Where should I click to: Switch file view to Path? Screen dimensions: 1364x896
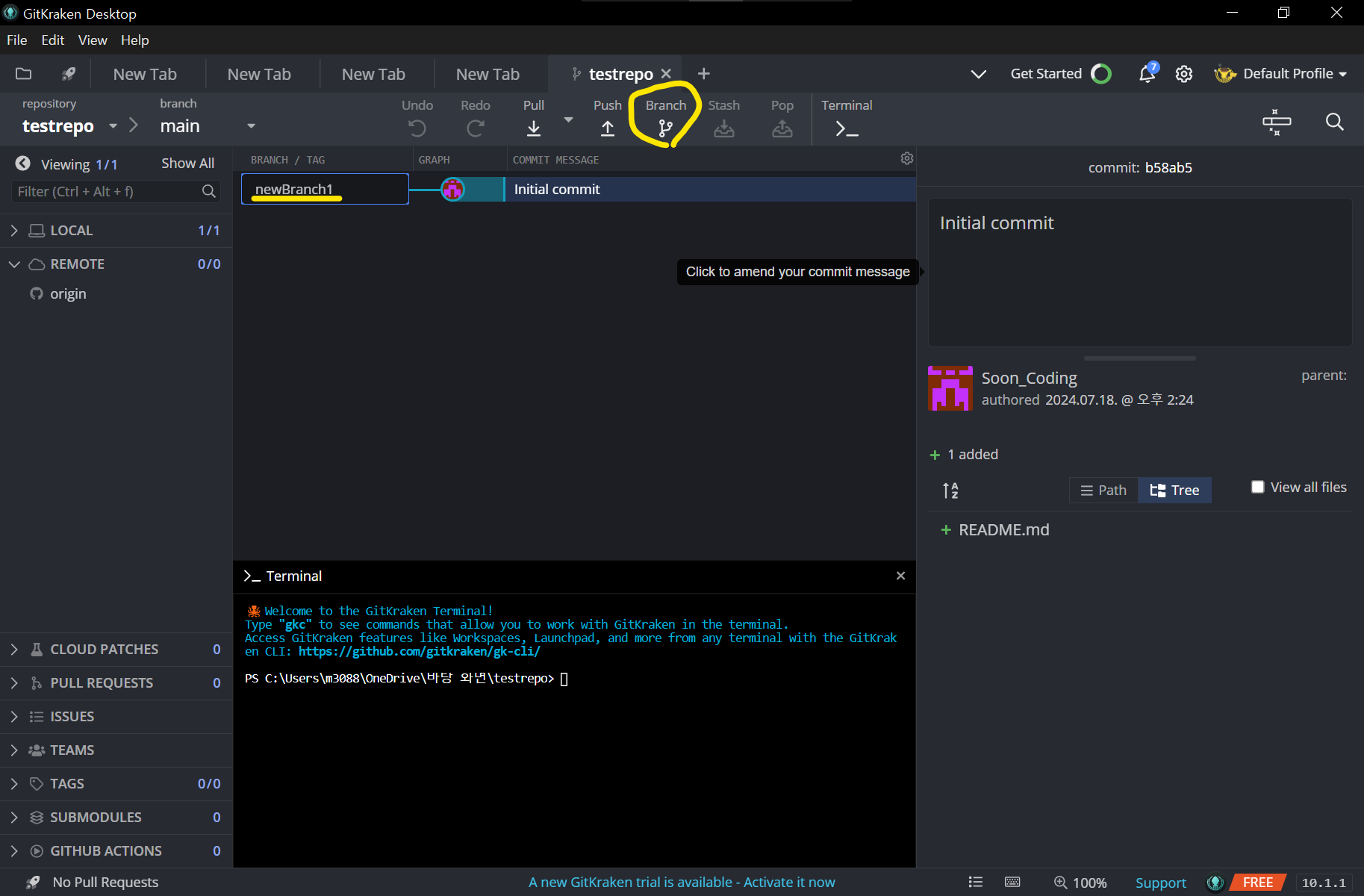(1103, 490)
